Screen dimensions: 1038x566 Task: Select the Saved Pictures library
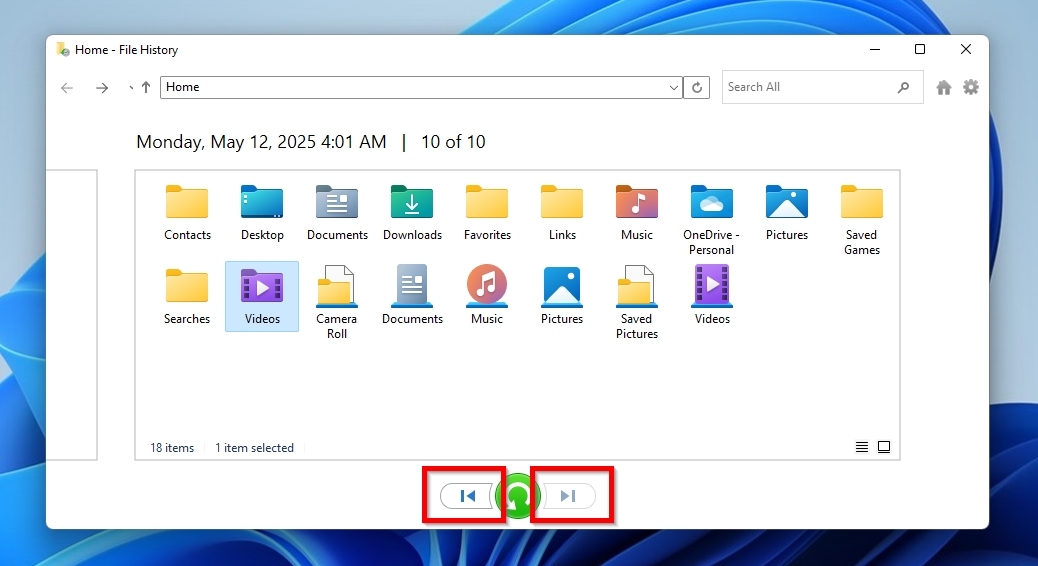637,303
